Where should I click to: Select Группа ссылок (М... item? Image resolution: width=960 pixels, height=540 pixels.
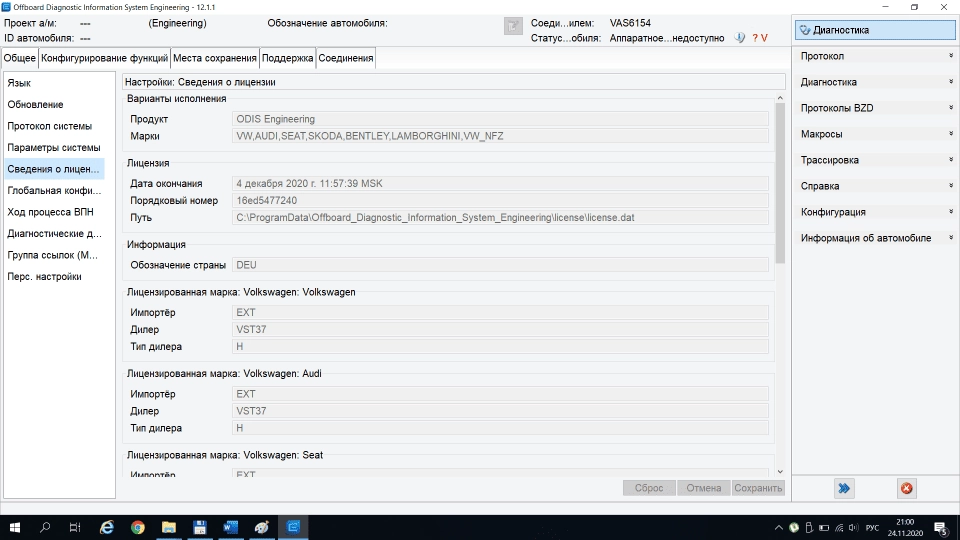pos(55,255)
